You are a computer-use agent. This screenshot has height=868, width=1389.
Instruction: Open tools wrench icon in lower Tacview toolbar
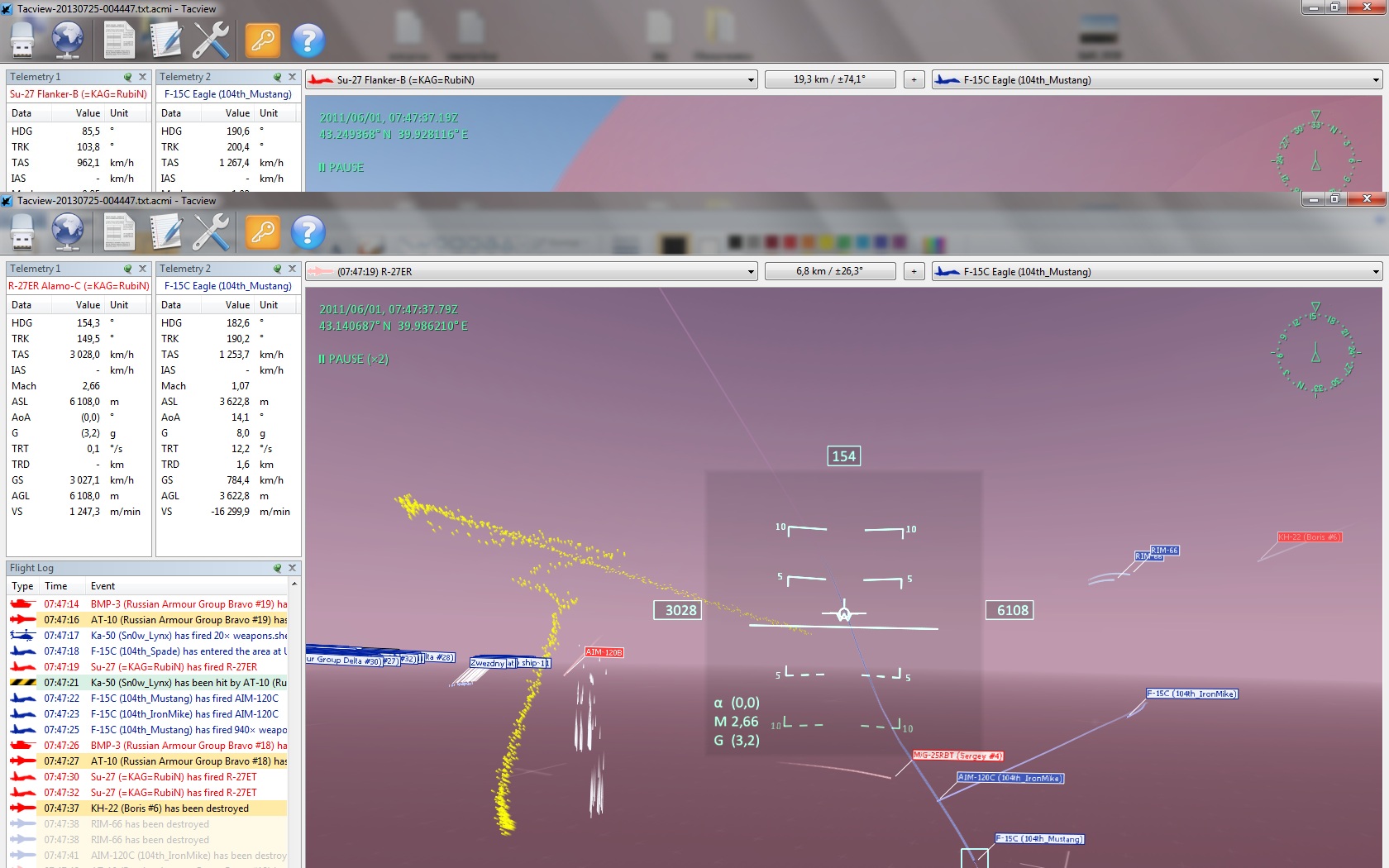[x=211, y=231]
